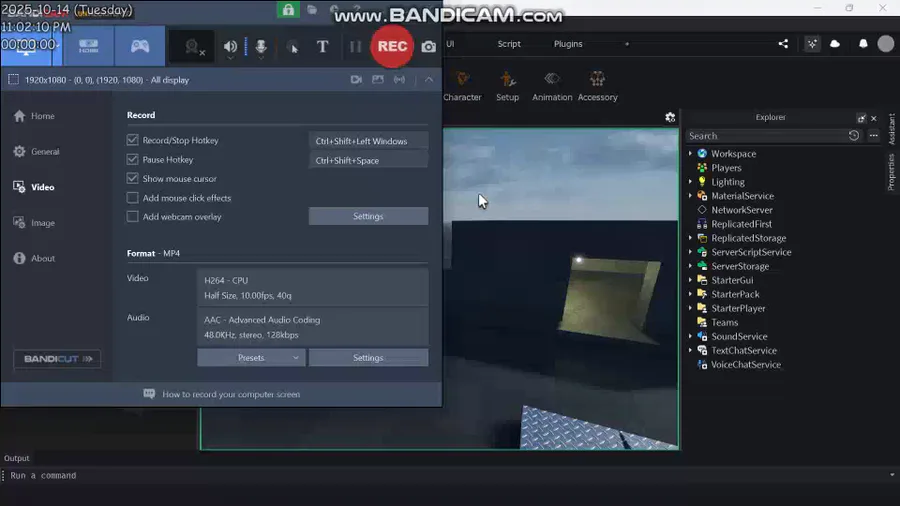
Task: Open the General settings in Bandicam sidebar
Action: [x=36, y=151]
